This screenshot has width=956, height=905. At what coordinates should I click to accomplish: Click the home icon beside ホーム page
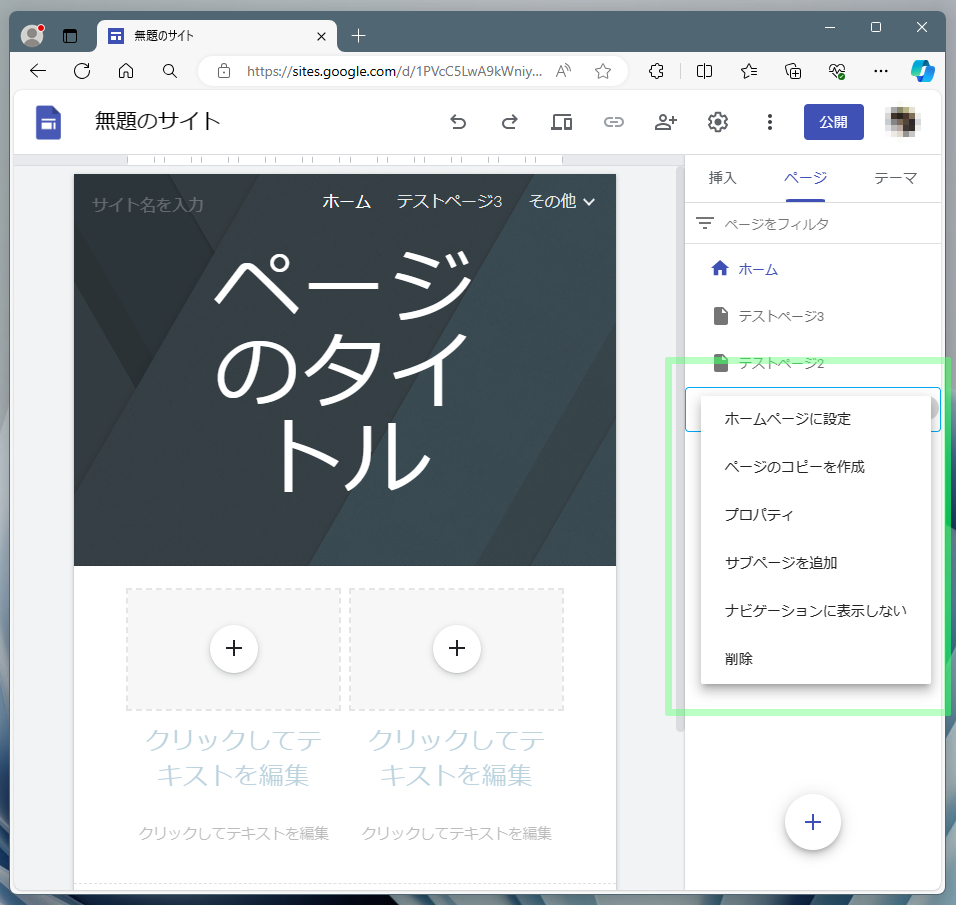point(720,268)
